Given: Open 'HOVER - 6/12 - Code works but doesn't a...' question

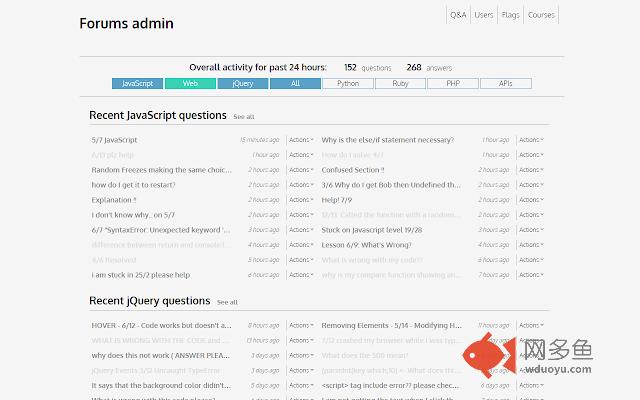Looking at the screenshot, I should [161, 326].
